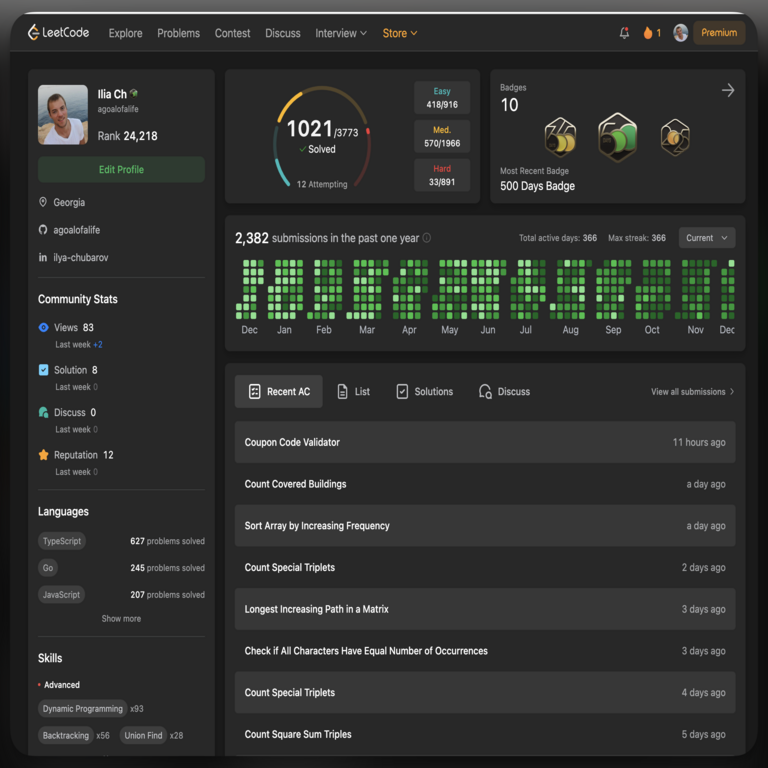Switch to the Solutions tab
The width and height of the screenshot is (768, 768).
coord(424,392)
